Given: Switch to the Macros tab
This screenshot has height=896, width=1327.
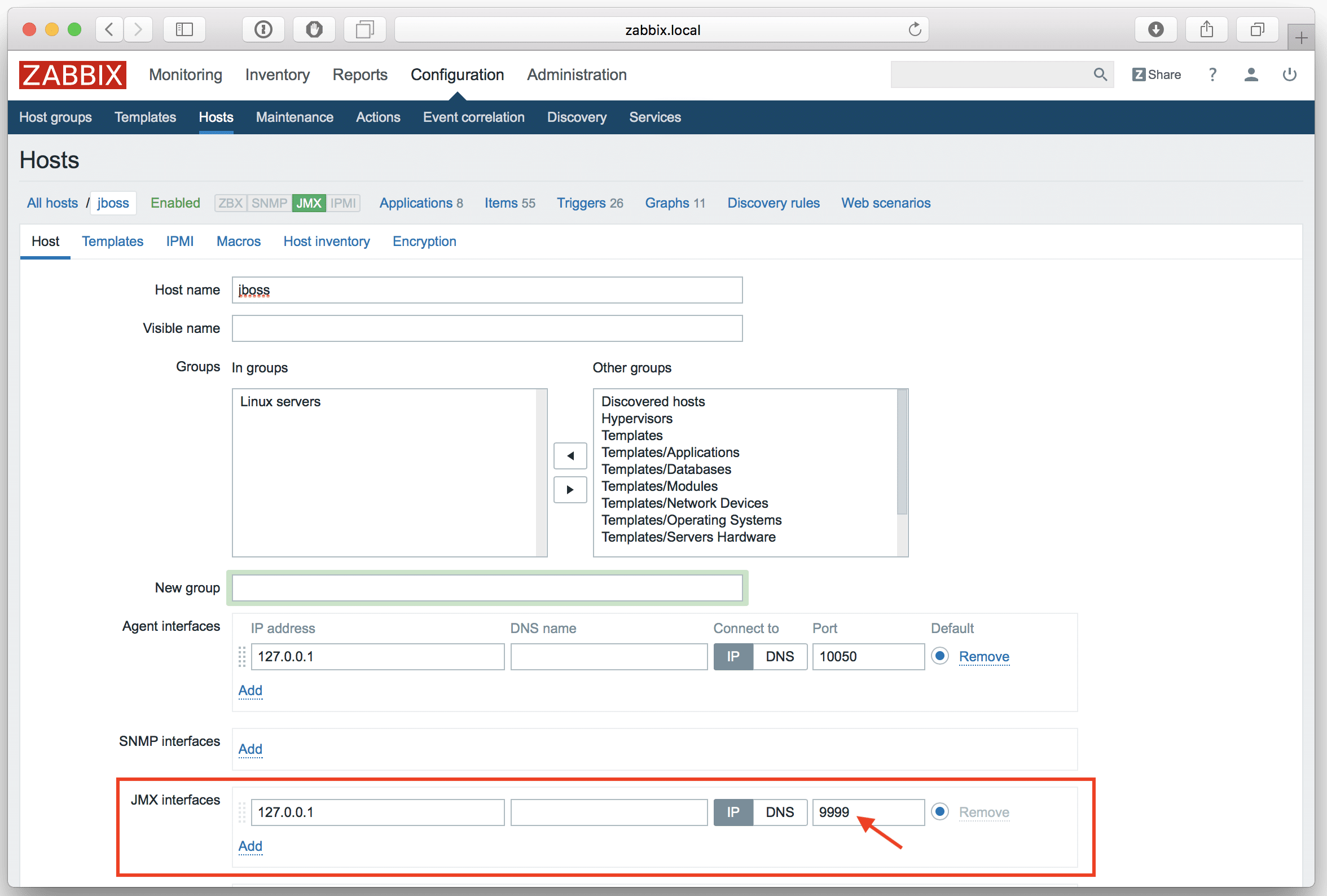Looking at the screenshot, I should 238,241.
